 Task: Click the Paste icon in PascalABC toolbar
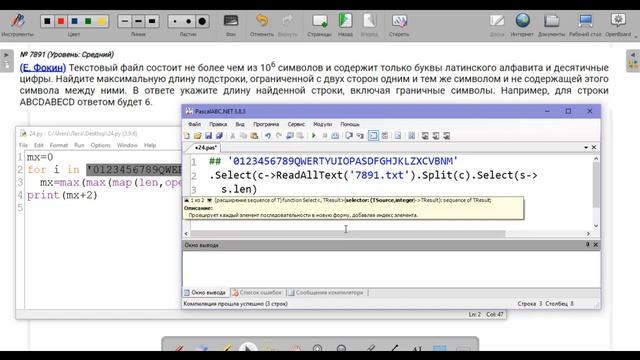pos(254,136)
